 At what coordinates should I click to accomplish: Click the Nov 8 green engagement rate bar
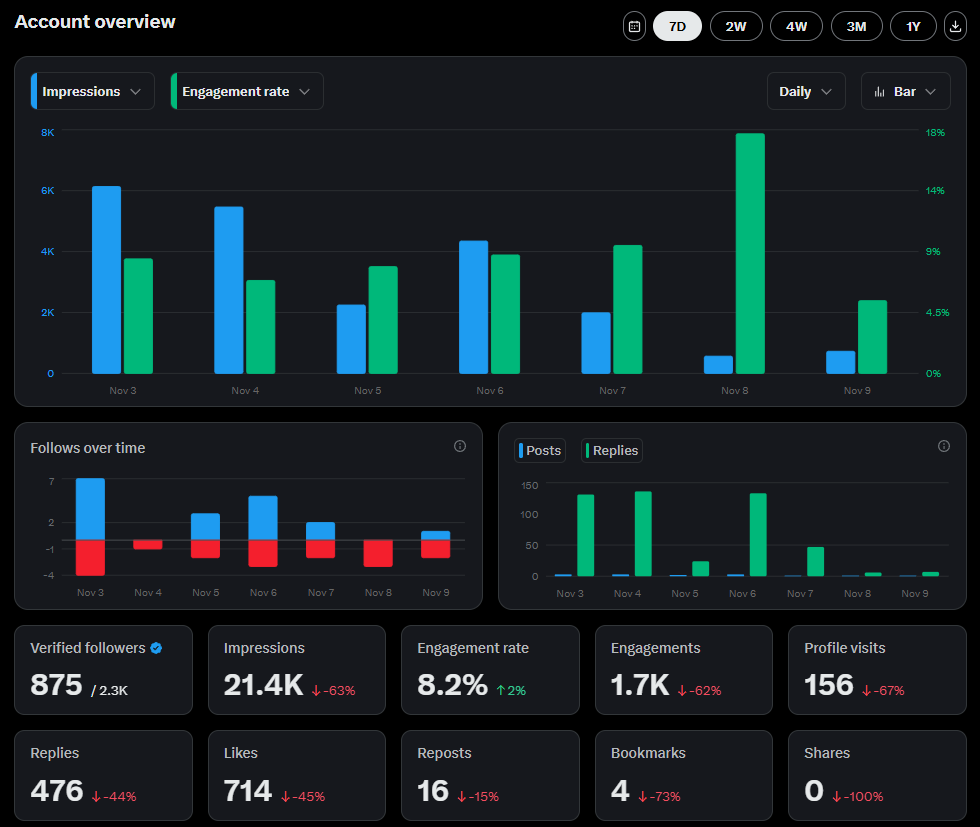[x=750, y=253]
